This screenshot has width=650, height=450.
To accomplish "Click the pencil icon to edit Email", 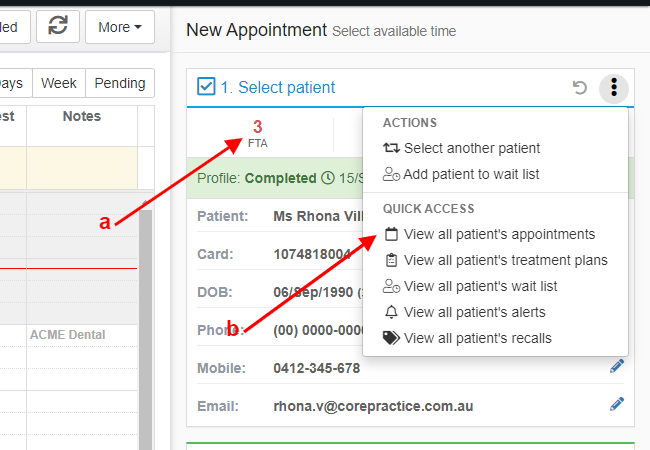I will [x=616, y=404].
